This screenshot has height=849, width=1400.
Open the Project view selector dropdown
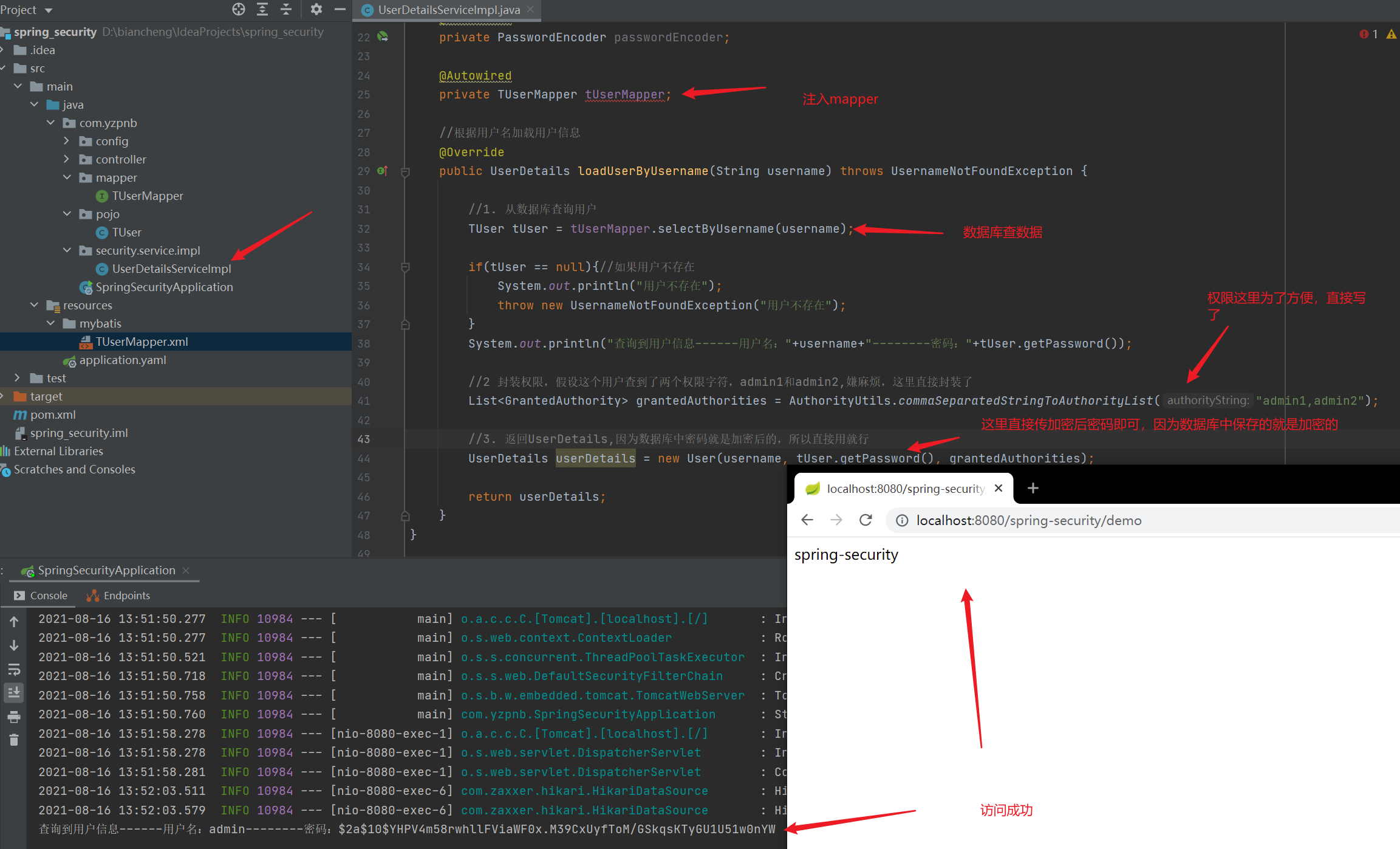pyautogui.click(x=27, y=10)
